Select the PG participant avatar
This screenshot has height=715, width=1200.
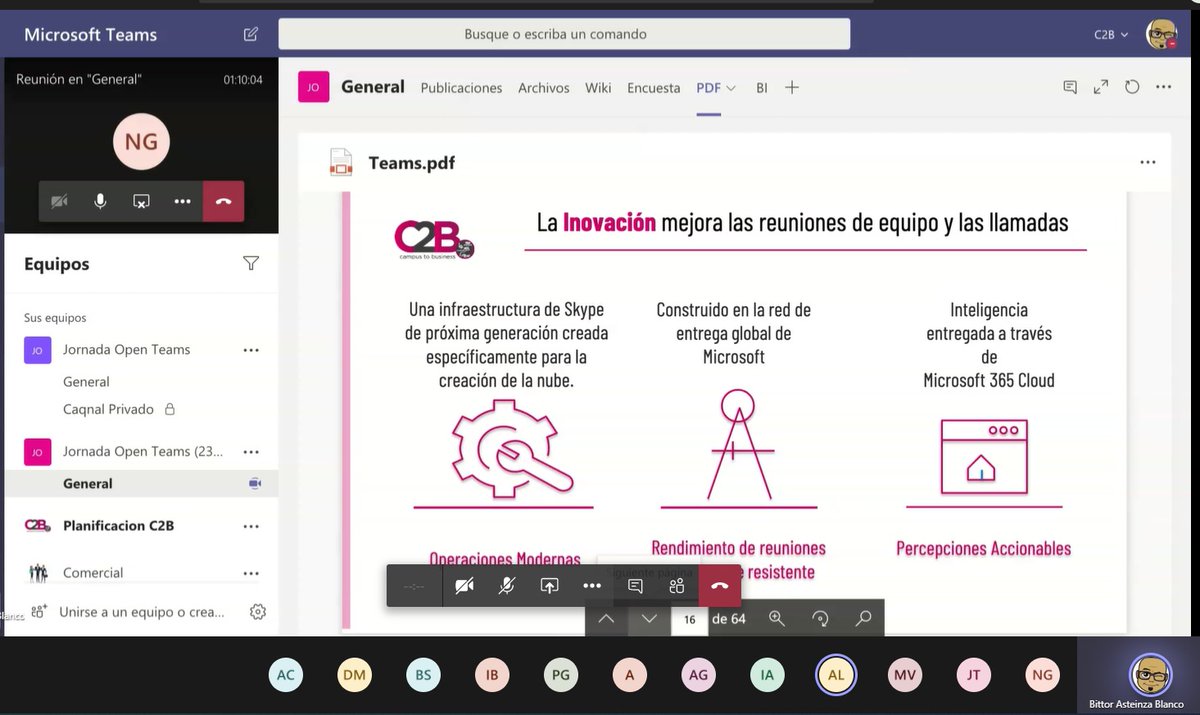561,675
